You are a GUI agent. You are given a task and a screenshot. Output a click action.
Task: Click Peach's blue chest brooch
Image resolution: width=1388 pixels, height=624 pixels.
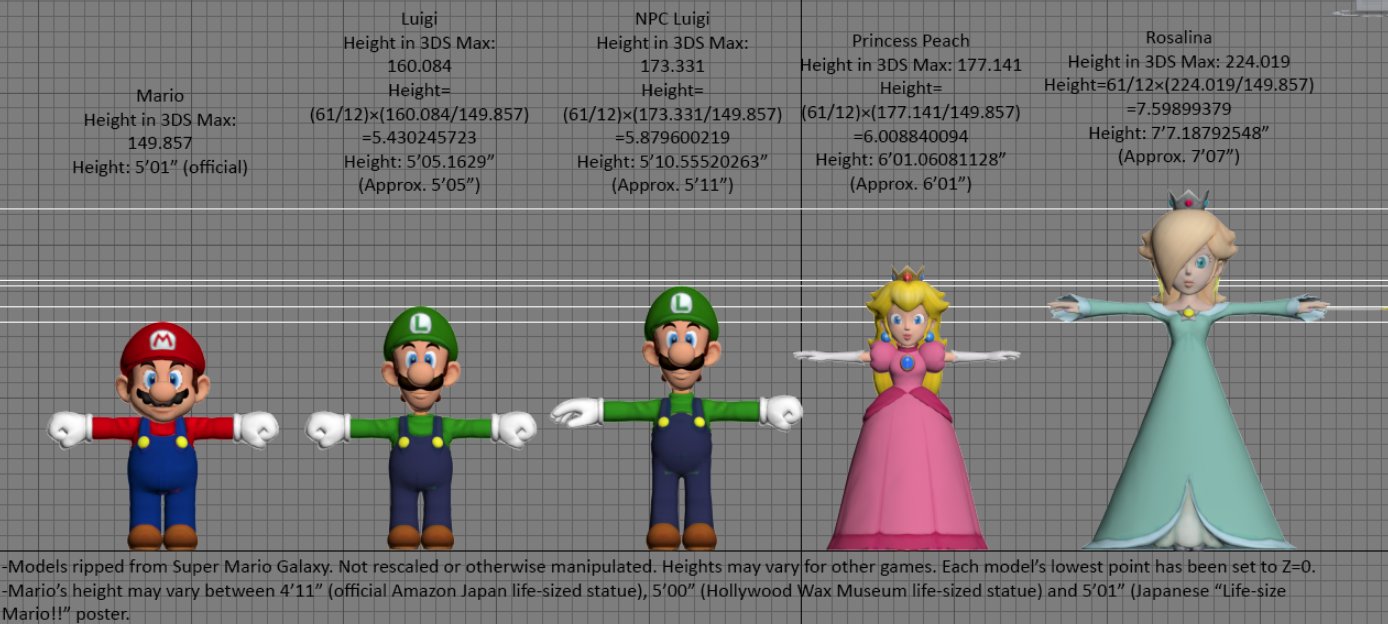click(x=906, y=363)
